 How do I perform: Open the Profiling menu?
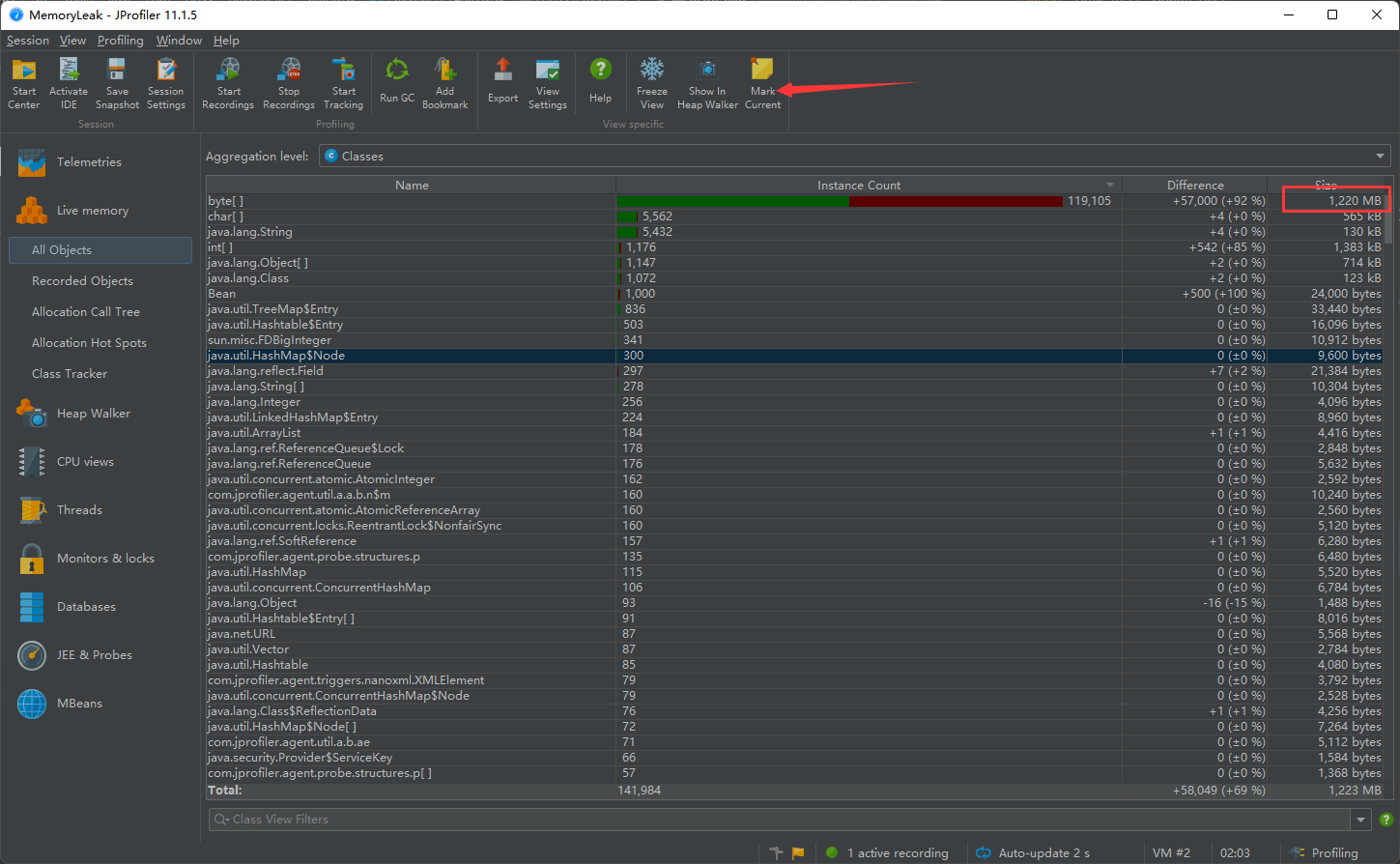(121, 41)
